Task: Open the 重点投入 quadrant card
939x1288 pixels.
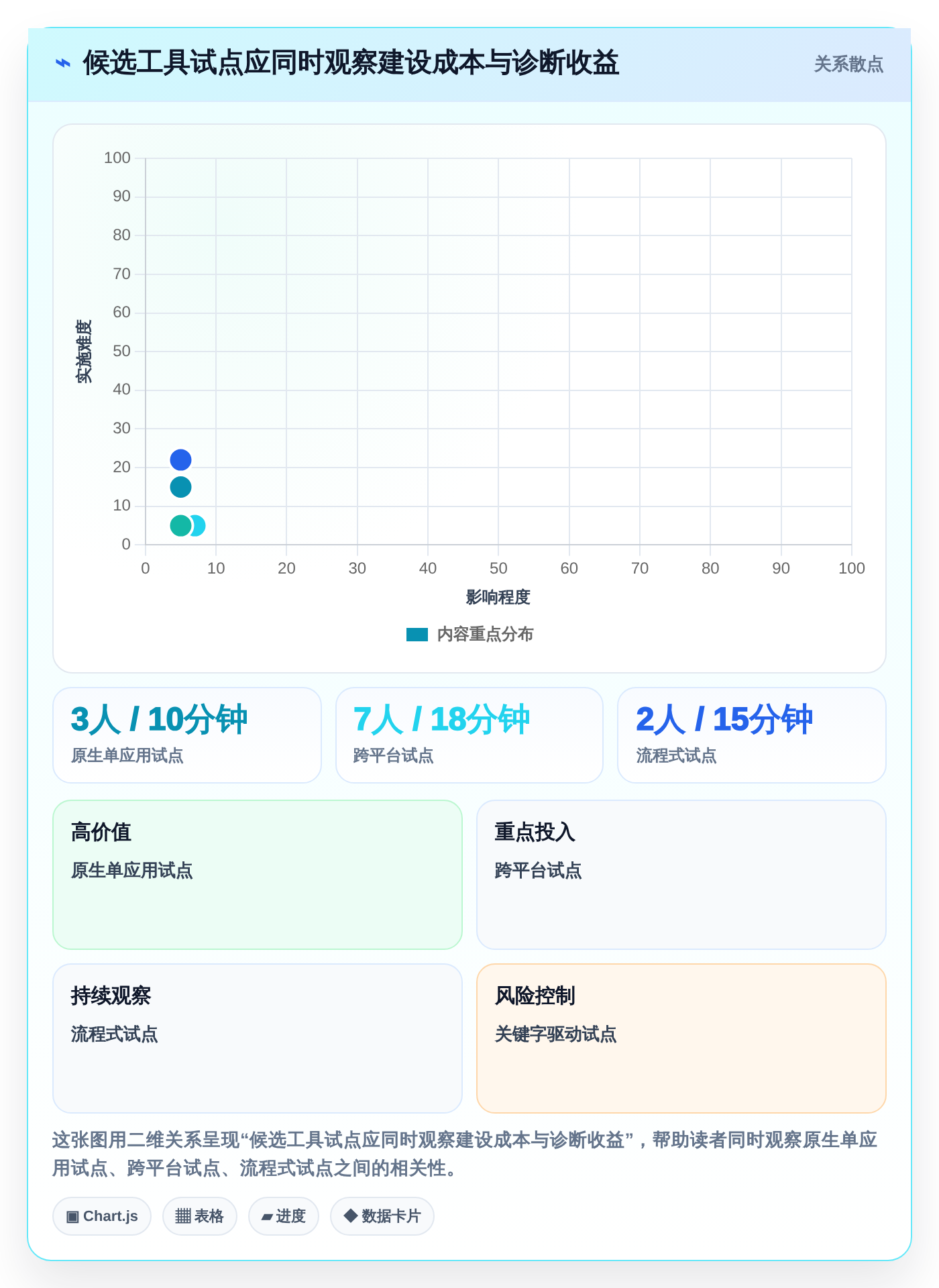Action: point(681,875)
